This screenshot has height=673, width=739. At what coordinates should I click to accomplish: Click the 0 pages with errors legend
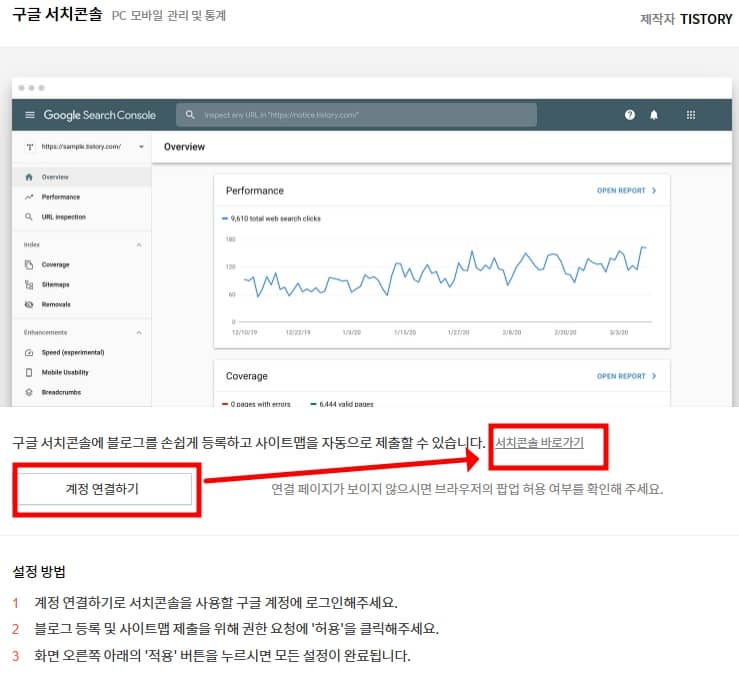pyautogui.click(x=256, y=404)
